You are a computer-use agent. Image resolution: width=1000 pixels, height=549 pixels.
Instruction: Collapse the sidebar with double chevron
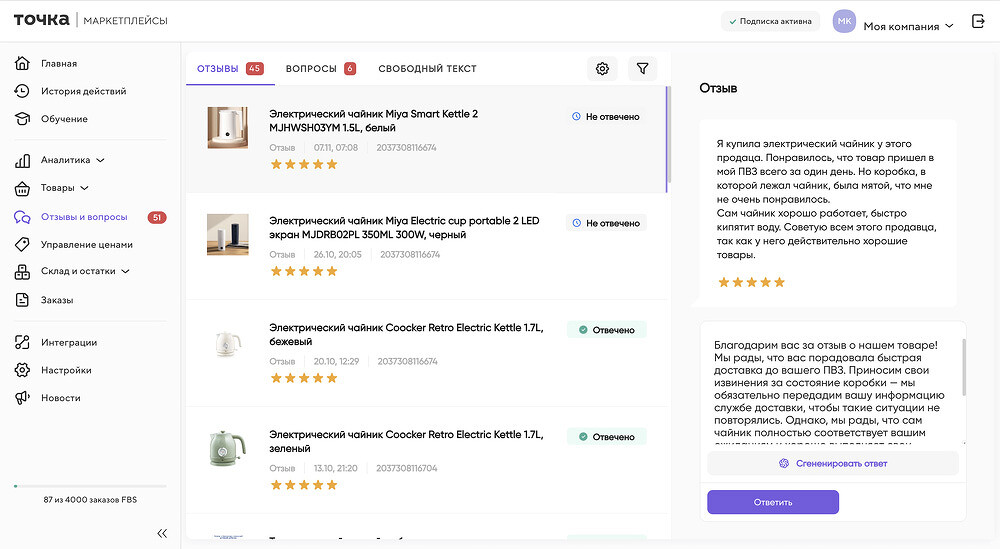click(x=162, y=533)
